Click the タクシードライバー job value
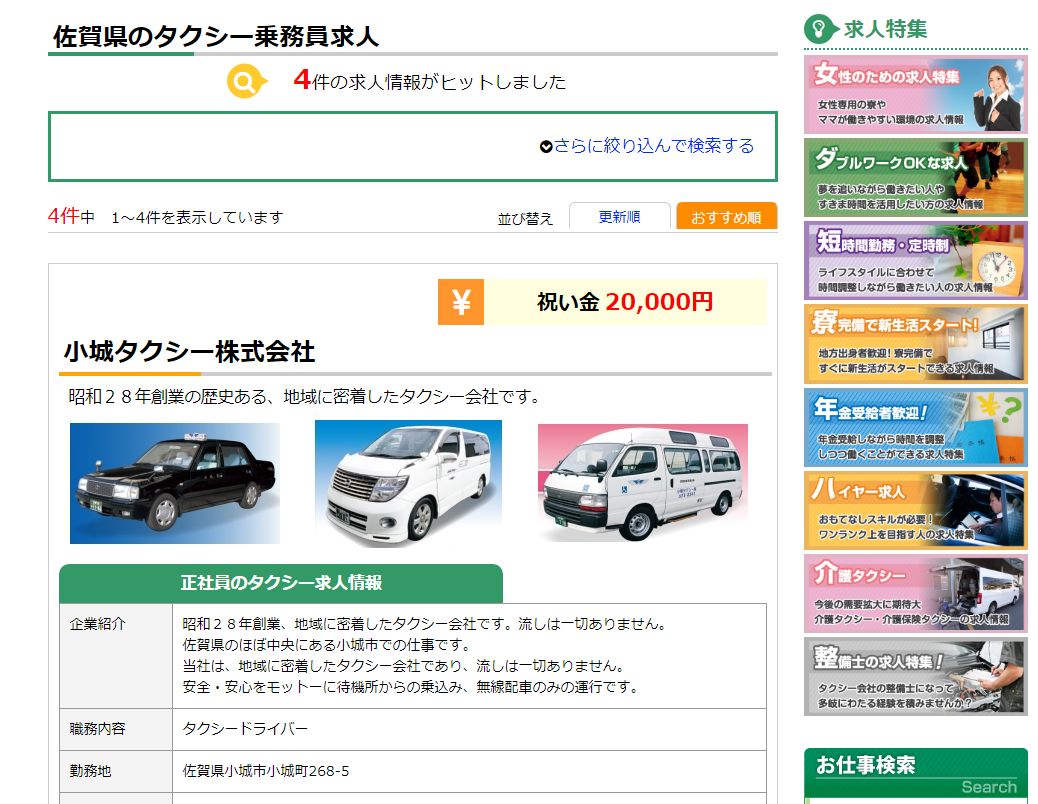Image resolution: width=1038 pixels, height=804 pixels. point(245,729)
